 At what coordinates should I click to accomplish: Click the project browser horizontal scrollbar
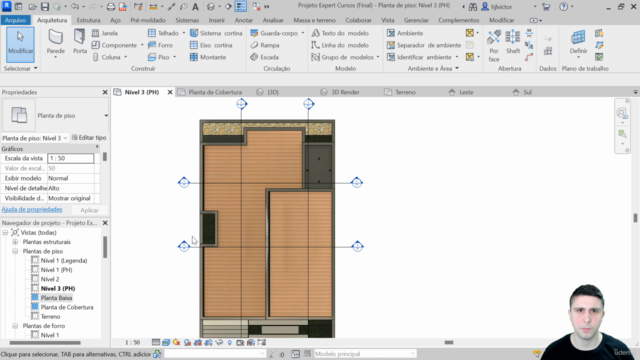pyautogui.click(x=45, y=342)
